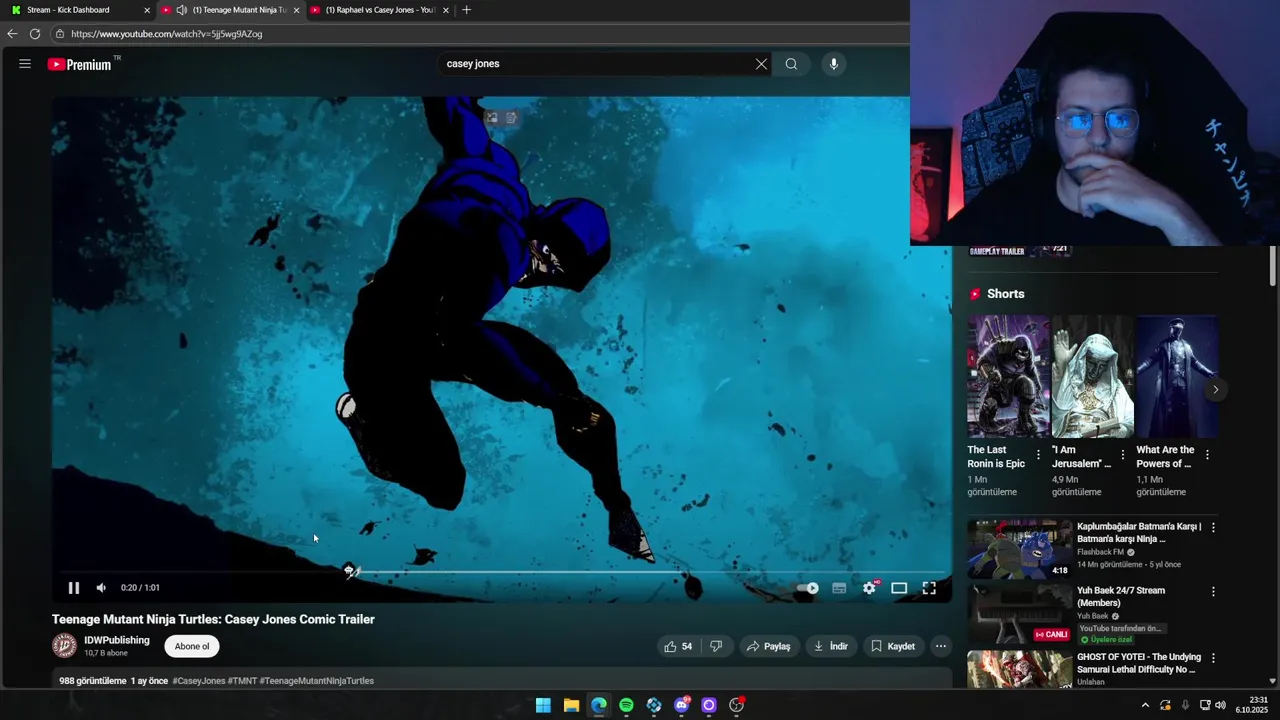Close the Kick Dashboard tab
Viewport: 1280px width, 720px height.
[x=147, y=10]
